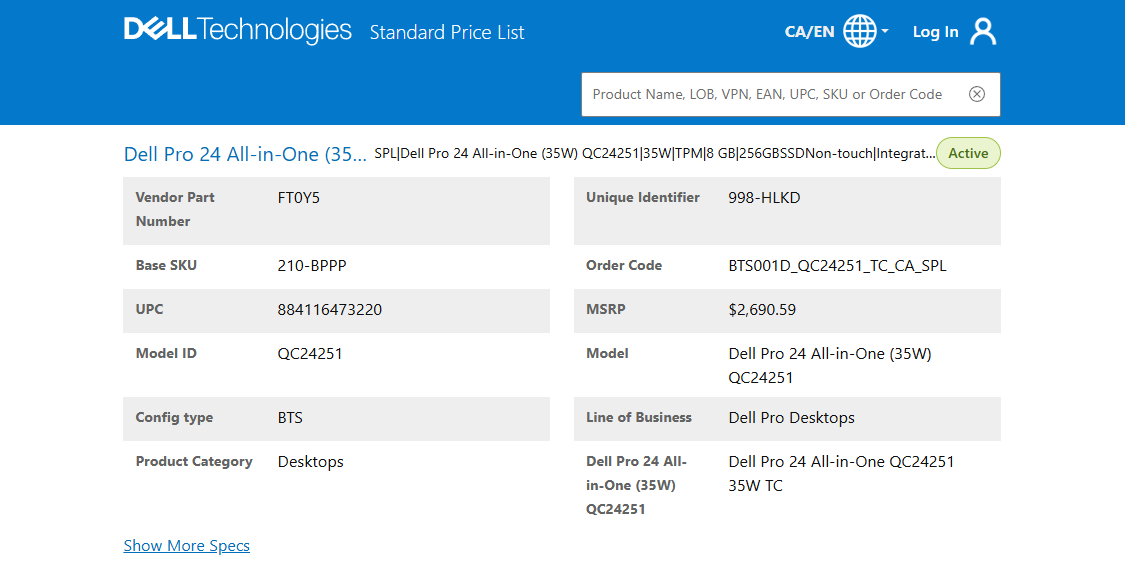Screen dimensions: 1125x567
Task: Select Model ID value QC24251
Action: 310,354
